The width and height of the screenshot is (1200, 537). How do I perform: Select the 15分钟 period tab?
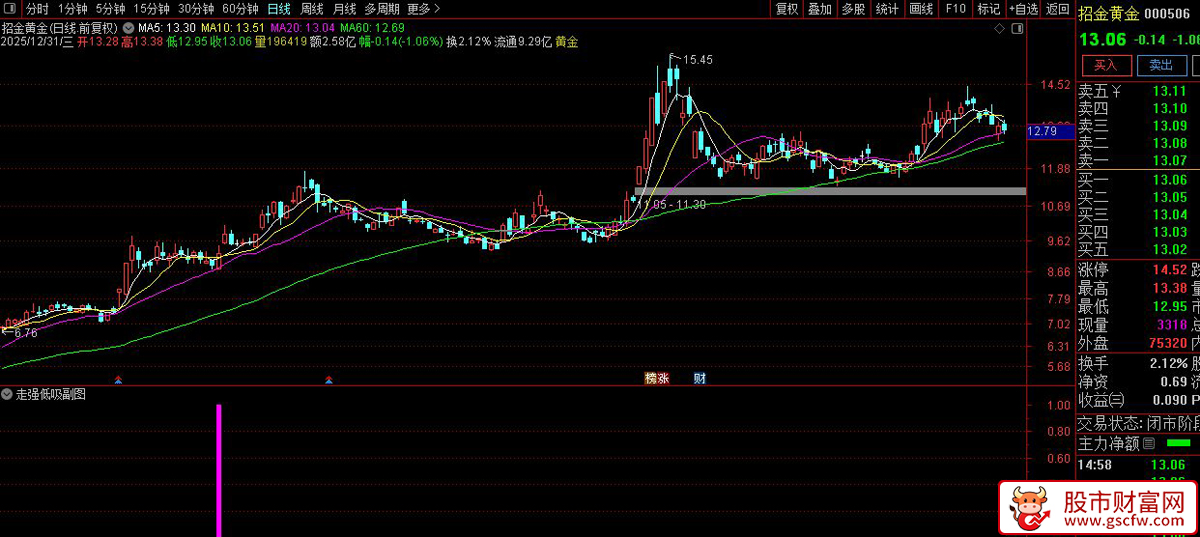click(151, 9)
